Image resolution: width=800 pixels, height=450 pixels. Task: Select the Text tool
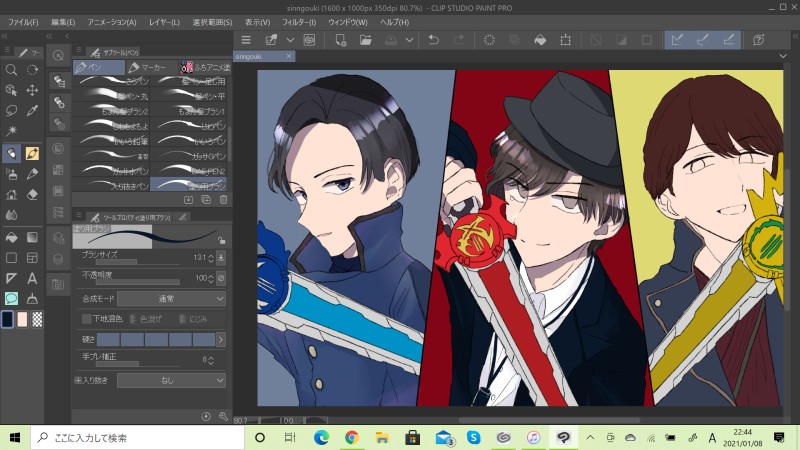pyautogui.click(x=32, y=278)
